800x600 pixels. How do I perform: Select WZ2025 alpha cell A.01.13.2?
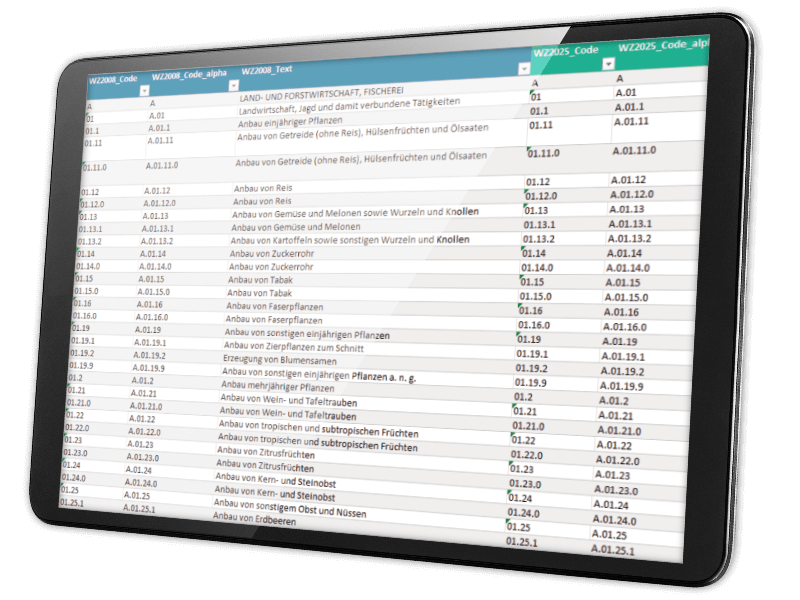click(630, 238)
